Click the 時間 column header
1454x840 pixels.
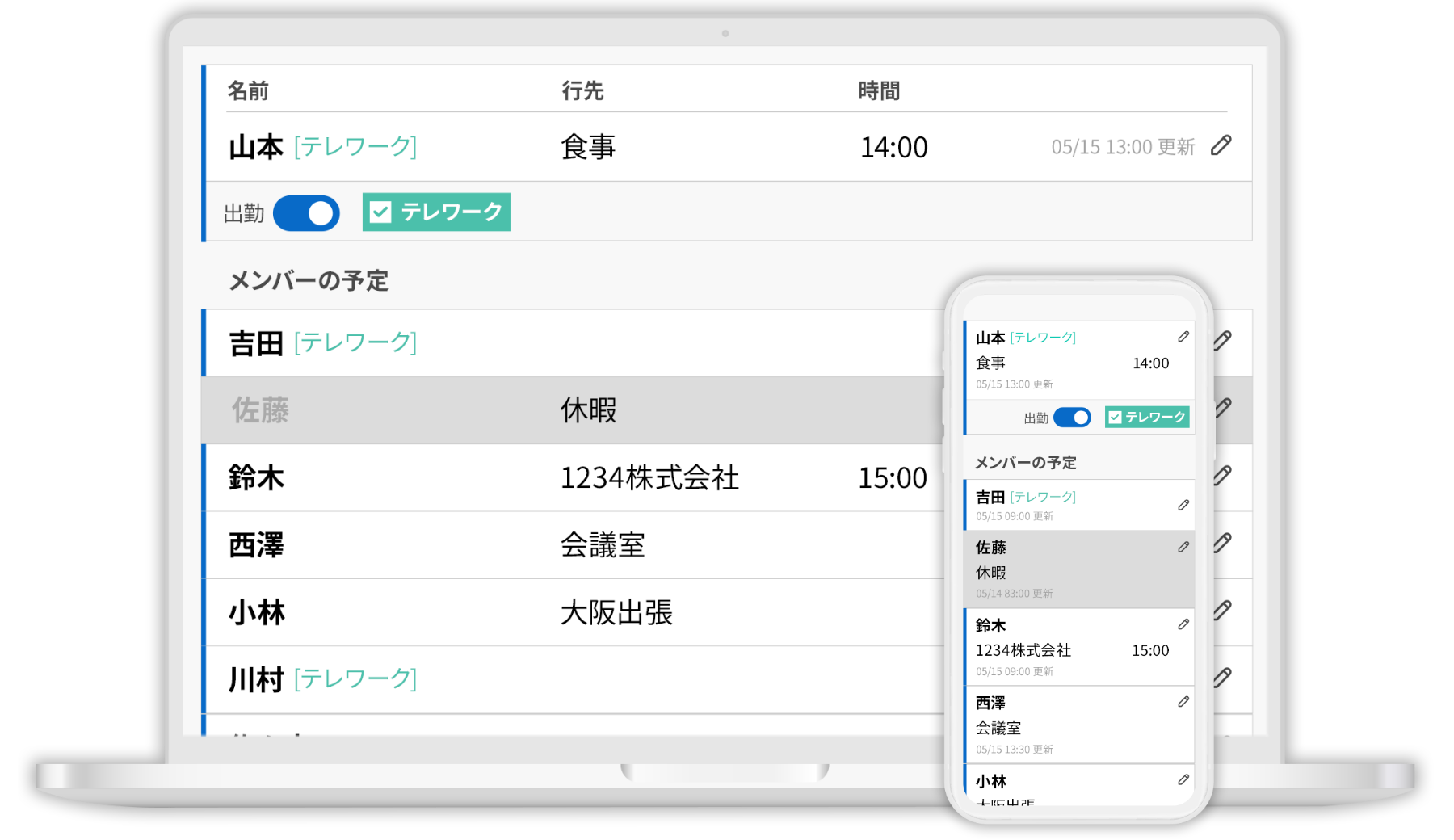(879, 90)
